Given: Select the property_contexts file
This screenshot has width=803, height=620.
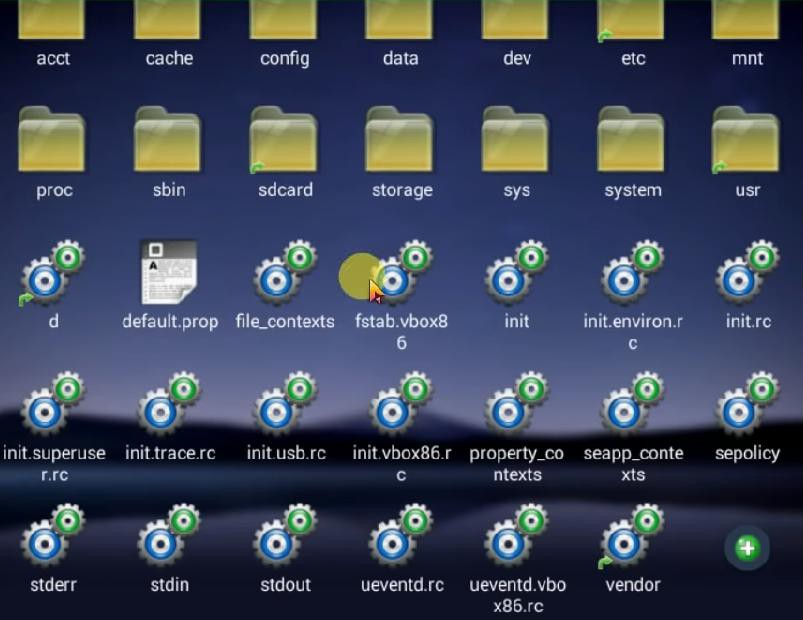Looking at the screenshot, I should [516, 405].
